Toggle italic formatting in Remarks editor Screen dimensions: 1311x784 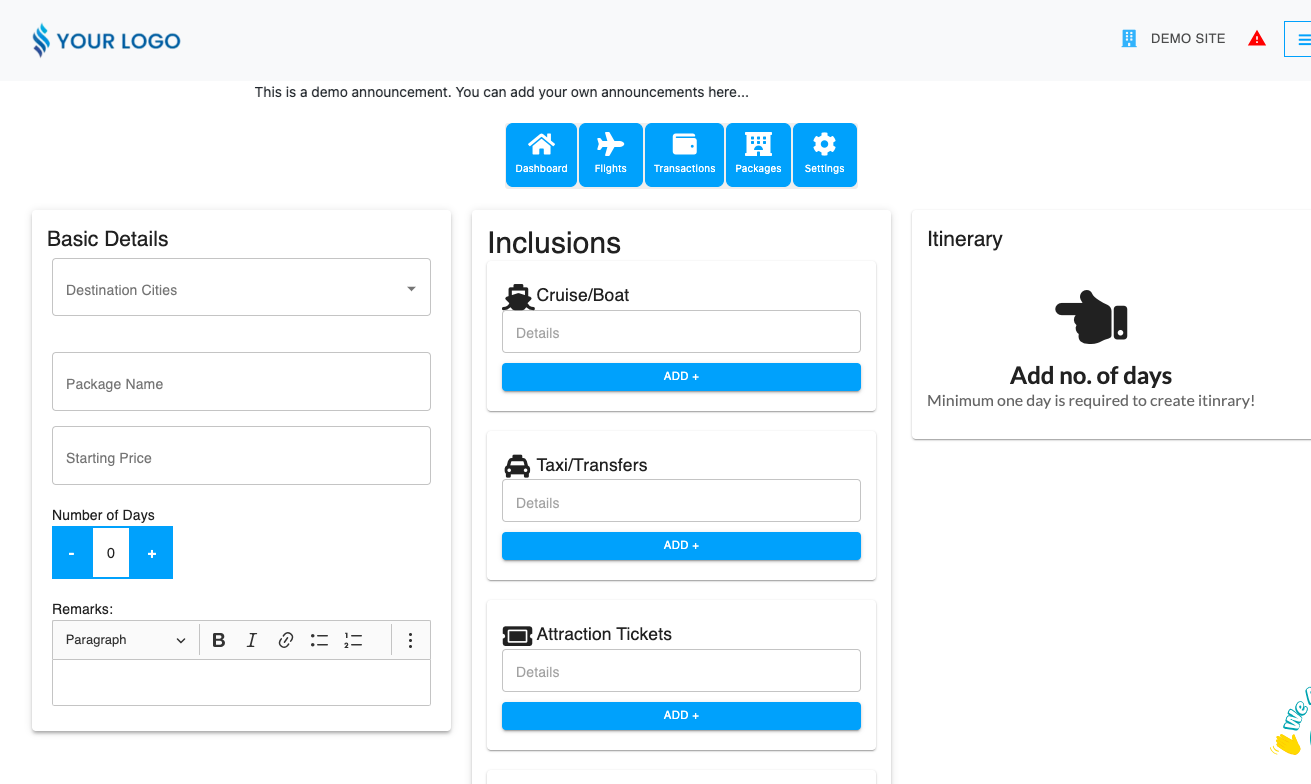252,640
